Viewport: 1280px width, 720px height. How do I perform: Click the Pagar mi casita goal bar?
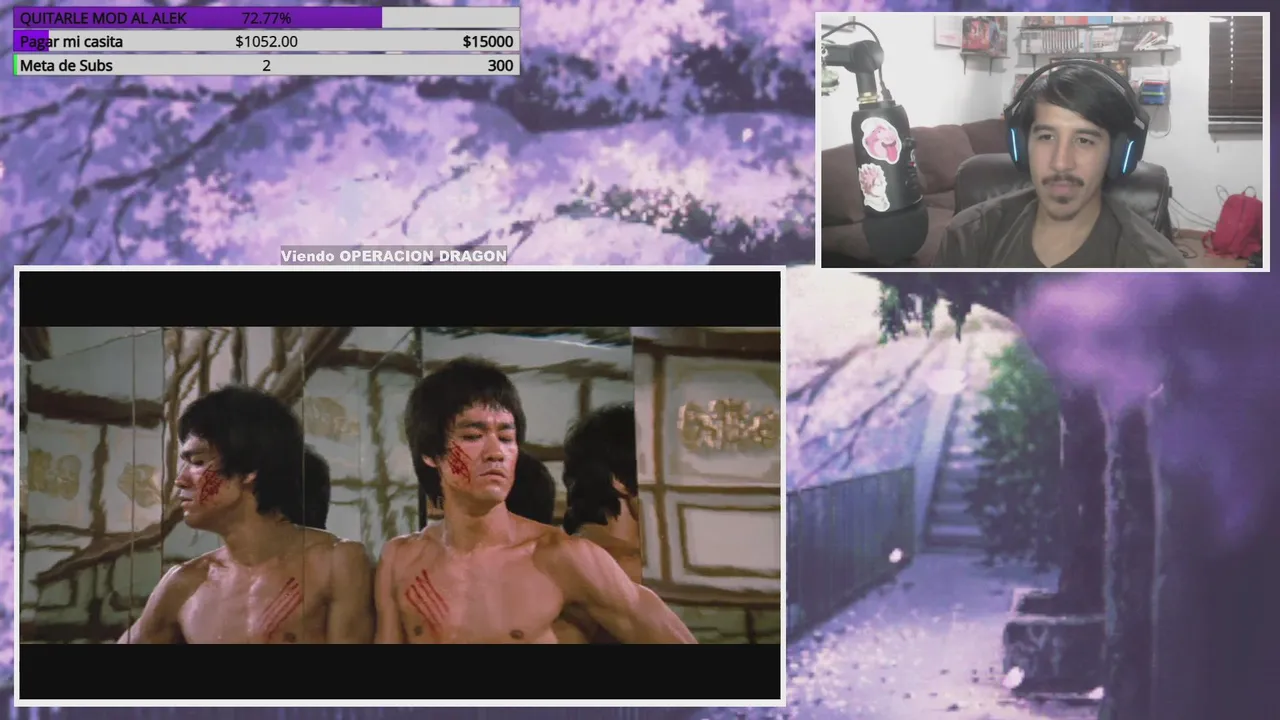[266, 41]
